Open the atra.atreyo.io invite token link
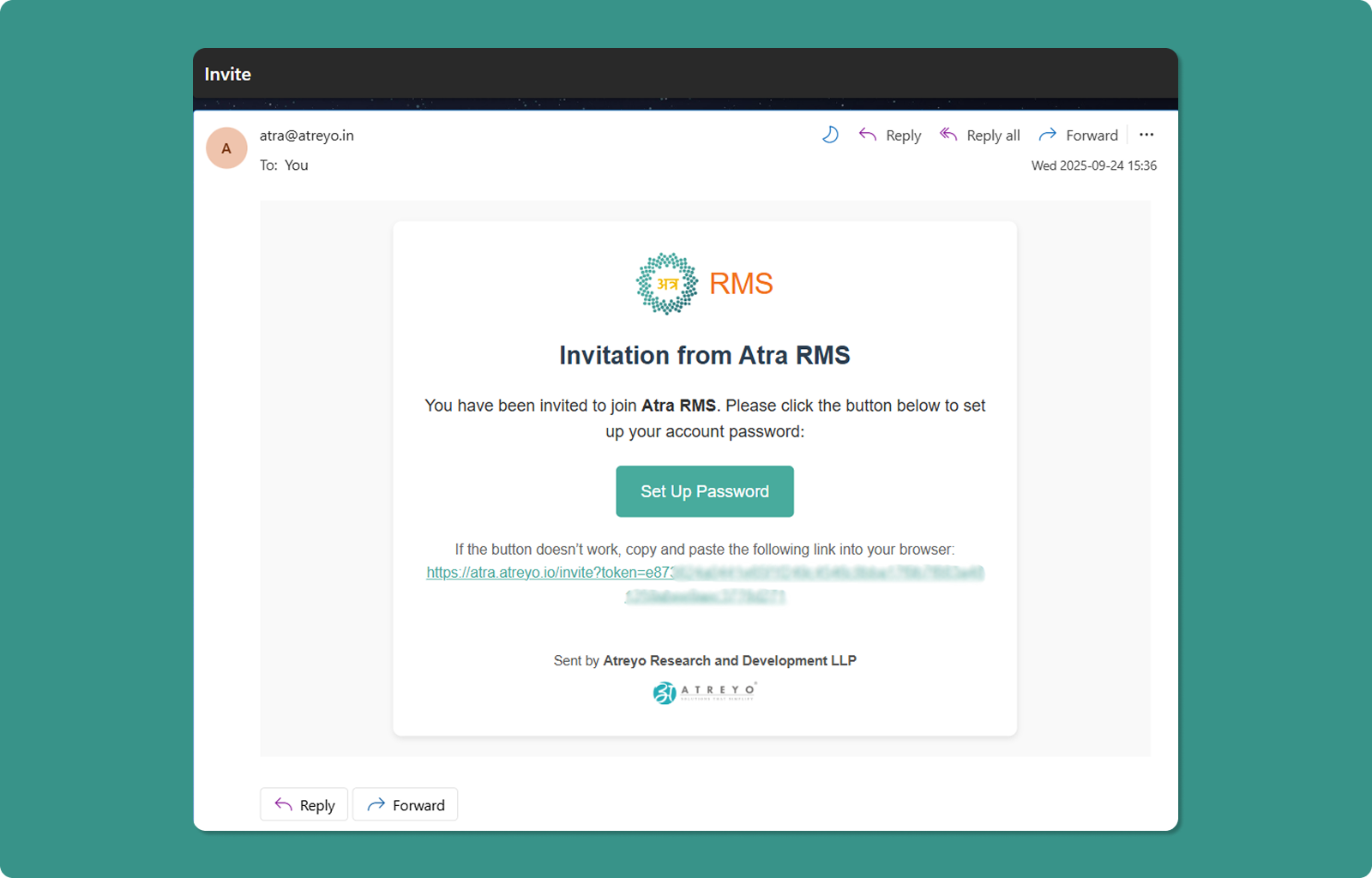Screen dimensions: 1372x878 705,584
